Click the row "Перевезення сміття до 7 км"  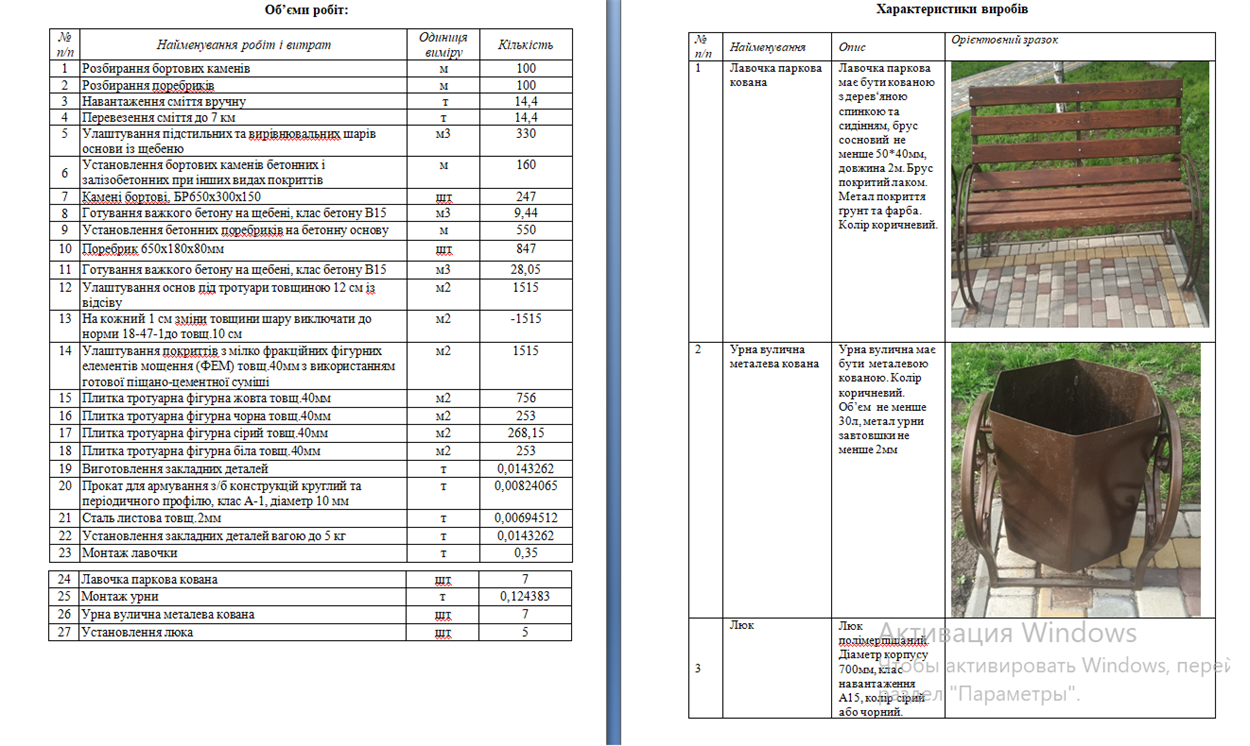pyautogui.click(x=310, y=117)
